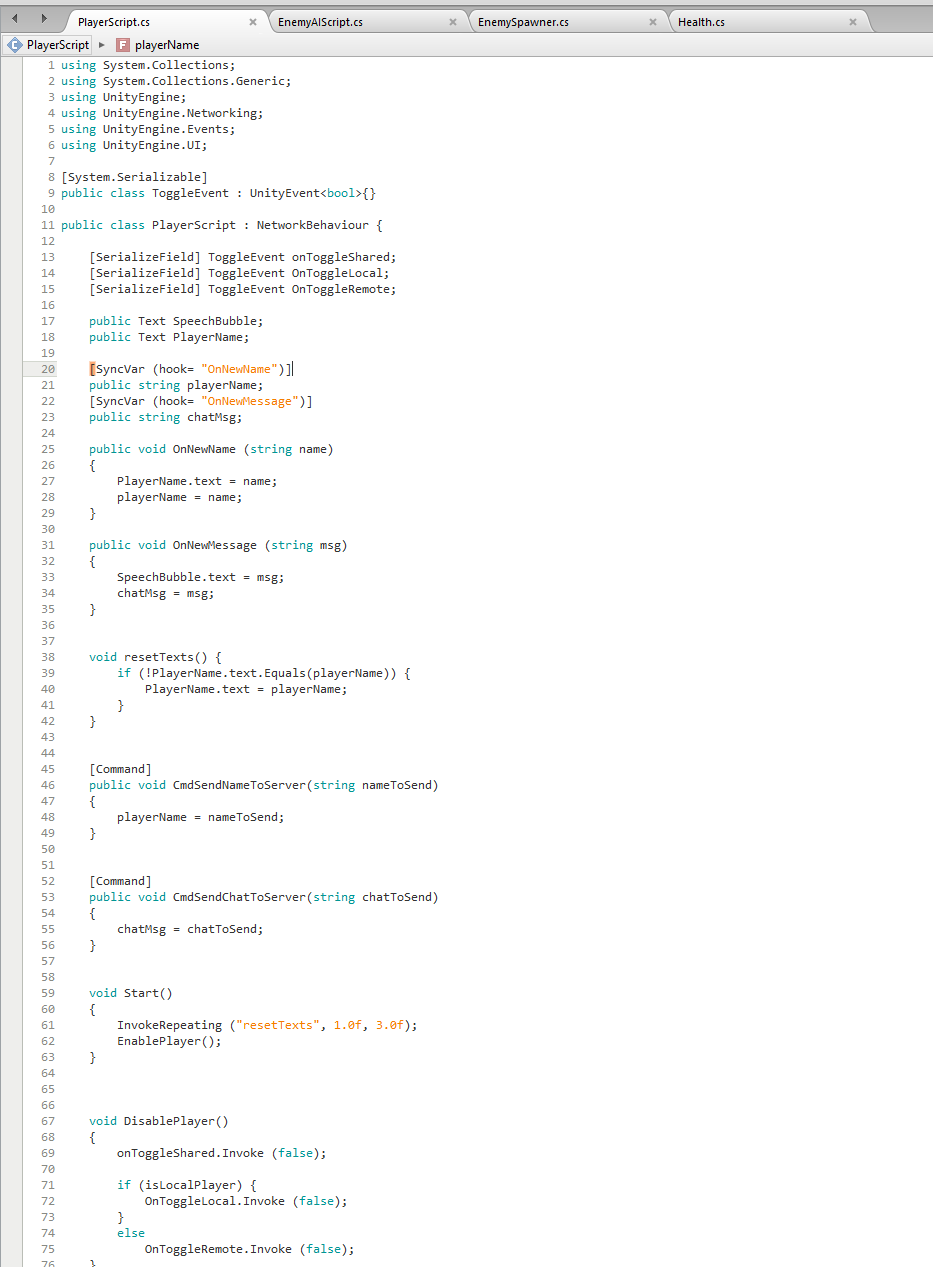Click line number 20 in the gutter
The image size is (933, 1267).
(47, 368)
